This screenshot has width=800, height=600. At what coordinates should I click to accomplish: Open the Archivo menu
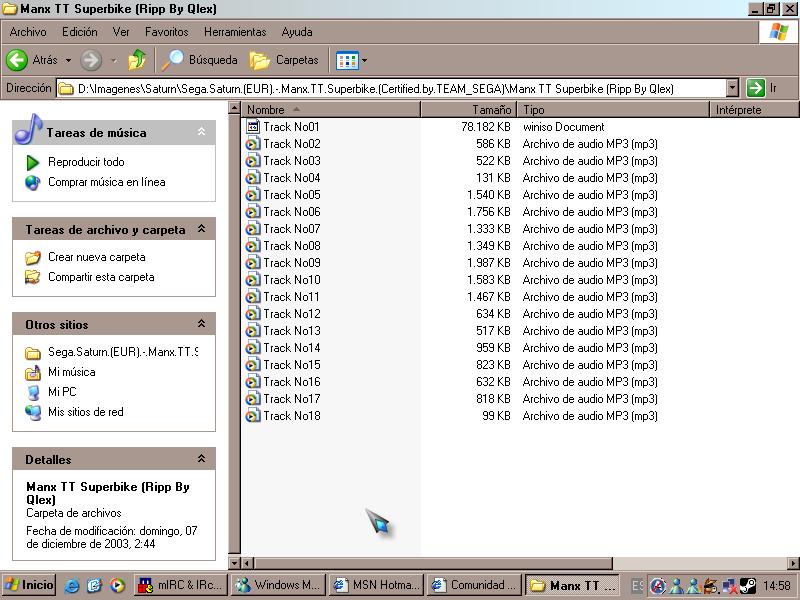(28, 32)
